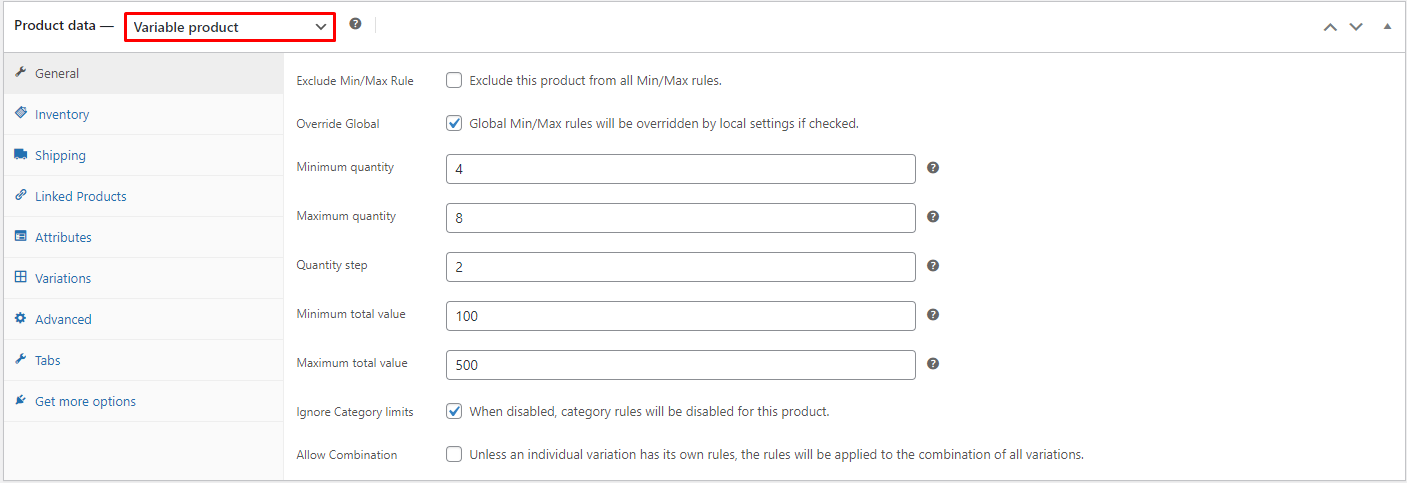Uncheck the Ignore Category limits checkbox
The image size is (1407, 483).
click(455, 411)
